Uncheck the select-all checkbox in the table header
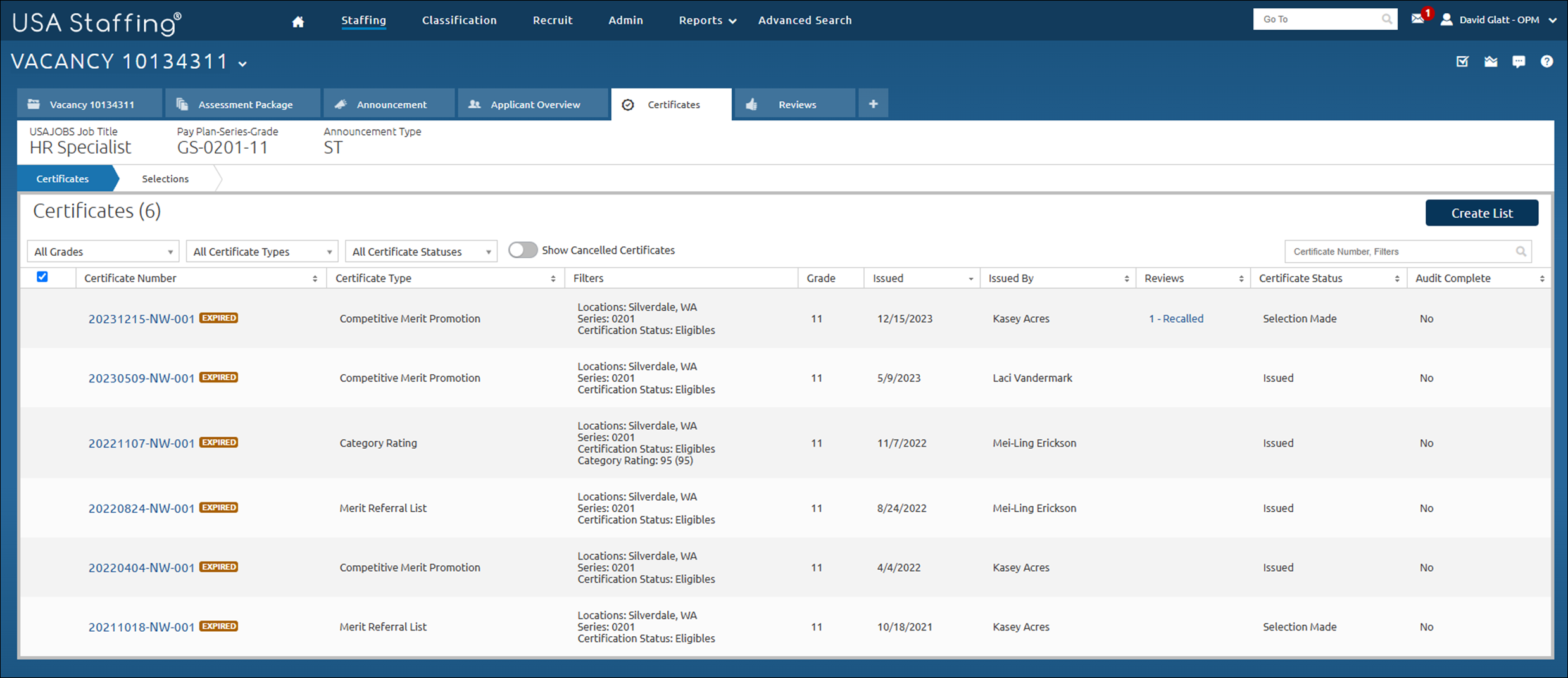The height and width of the screenshot is (678, 1568). pos(42,277)
